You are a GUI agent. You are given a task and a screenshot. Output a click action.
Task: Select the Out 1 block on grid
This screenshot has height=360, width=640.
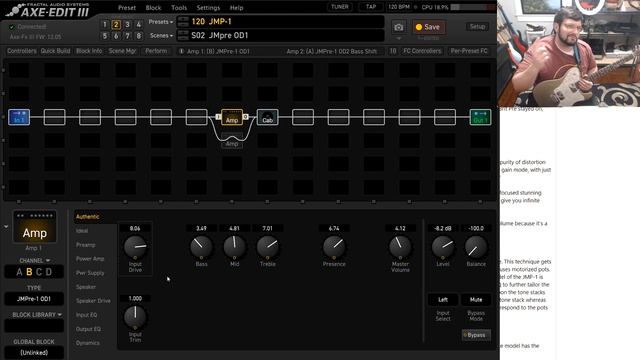480,117
